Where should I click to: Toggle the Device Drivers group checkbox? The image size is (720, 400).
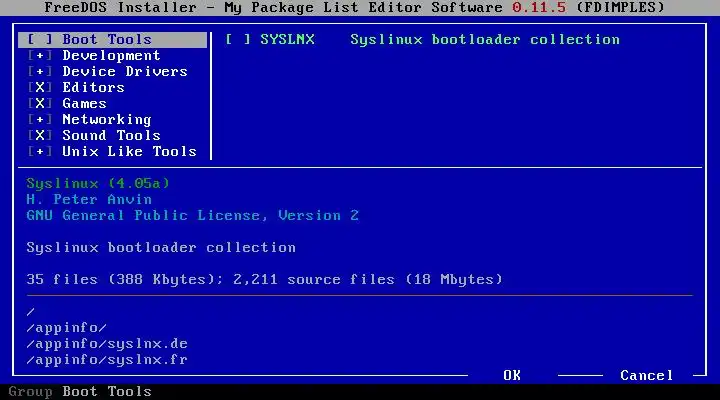coord(39,72)
